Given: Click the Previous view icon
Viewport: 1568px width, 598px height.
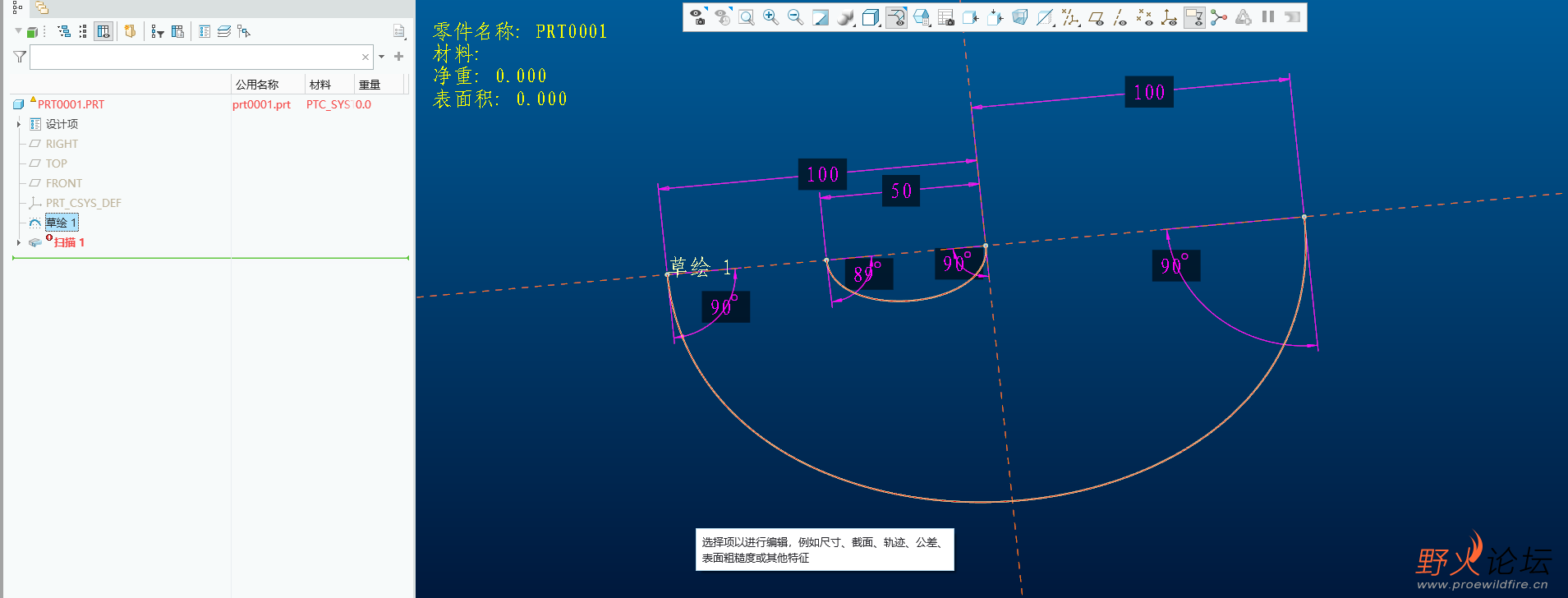Looking at the screenshot, I should (x=723, y=17).
